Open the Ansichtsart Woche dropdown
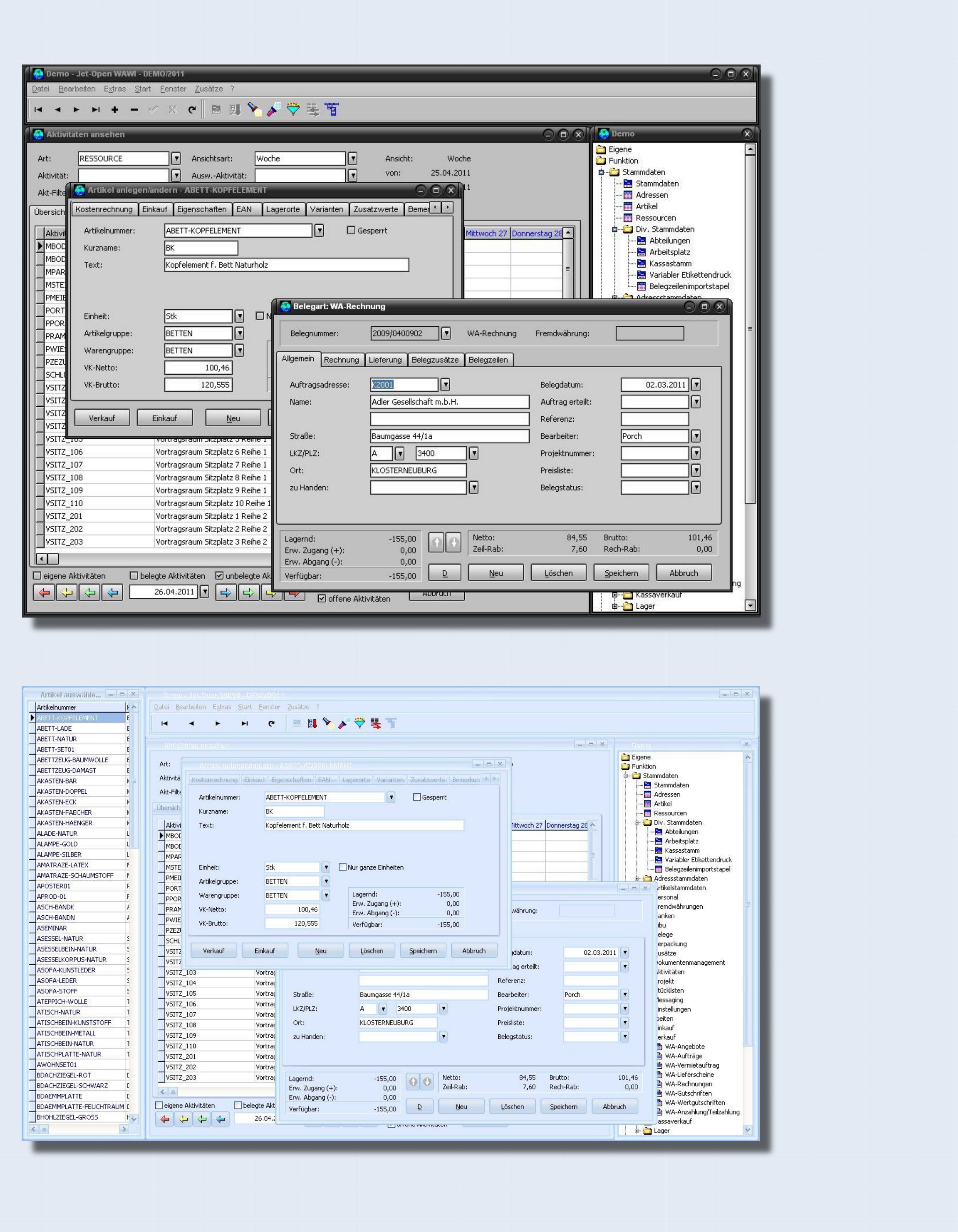This screenshot has height=1232, width=958. [x=353, y=158]
